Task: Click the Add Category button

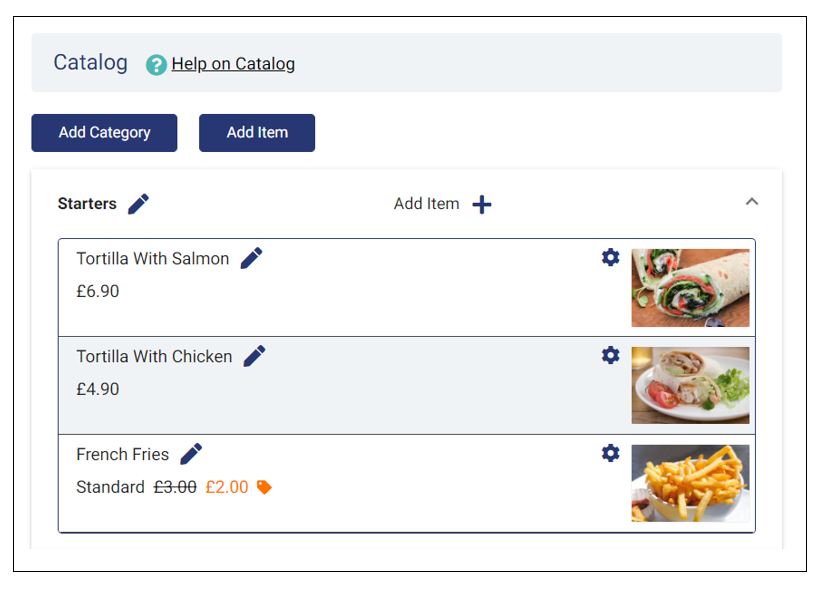Action: point(104,133)
